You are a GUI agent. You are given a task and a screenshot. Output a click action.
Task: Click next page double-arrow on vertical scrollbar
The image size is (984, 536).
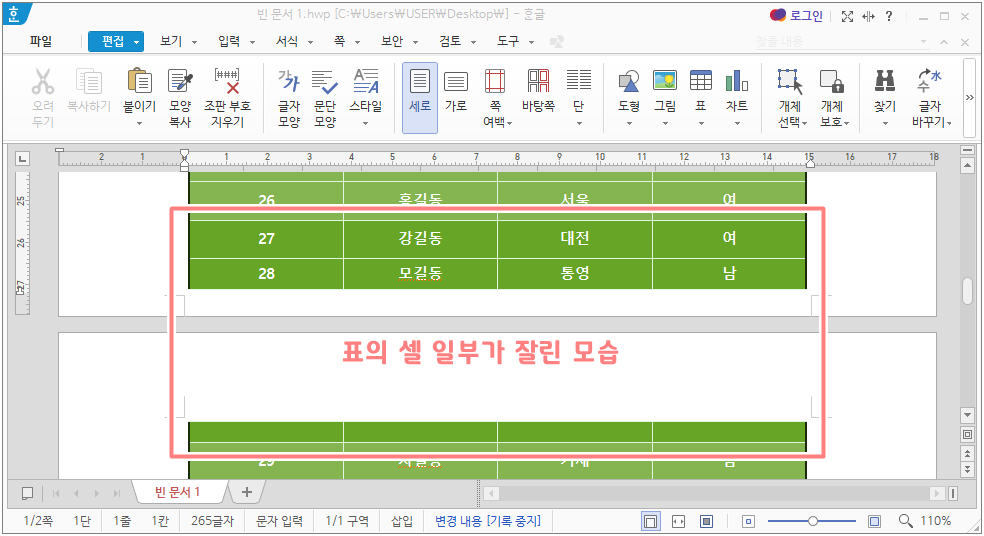[x=967, y=469]
